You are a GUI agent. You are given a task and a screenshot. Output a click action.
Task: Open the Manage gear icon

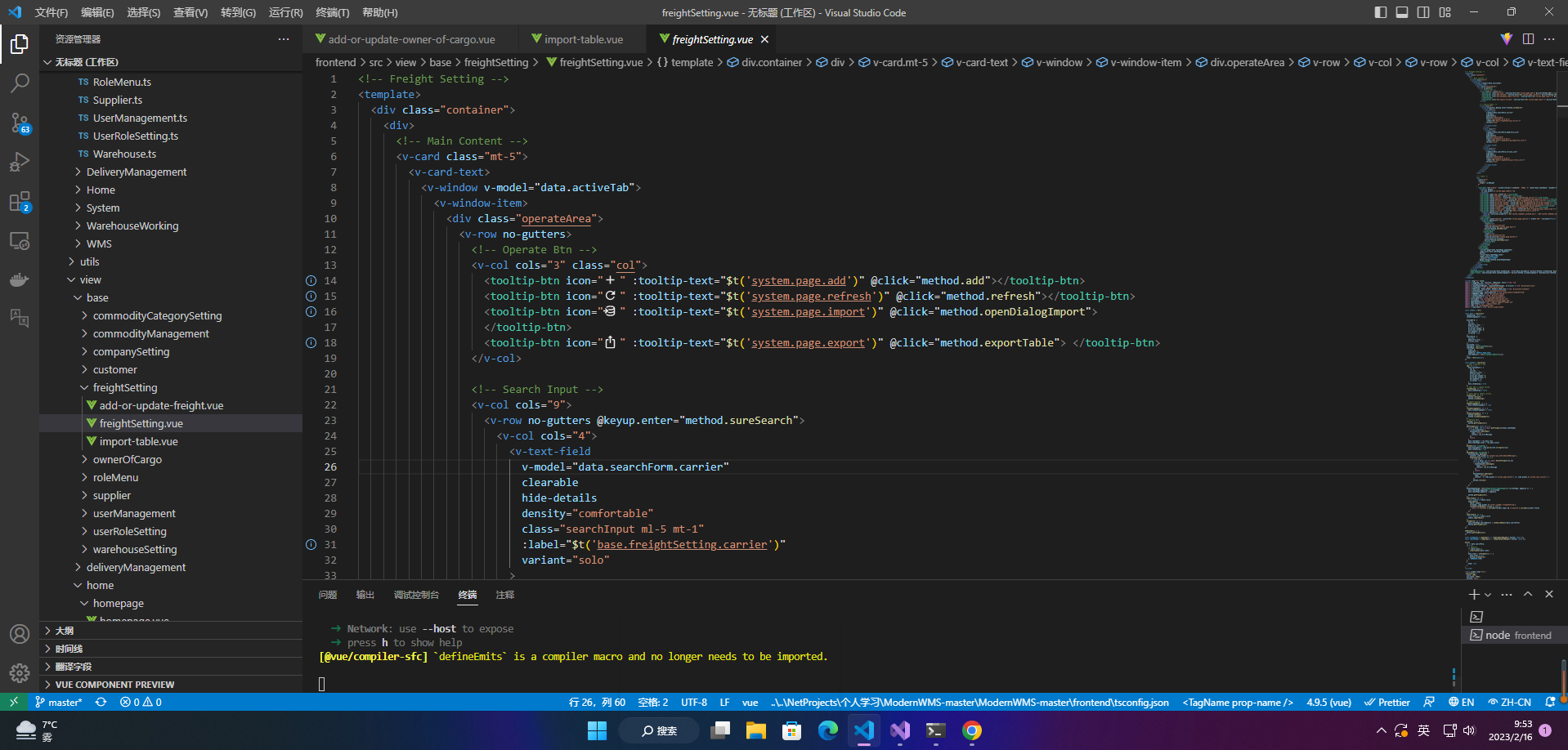point(20,673)
